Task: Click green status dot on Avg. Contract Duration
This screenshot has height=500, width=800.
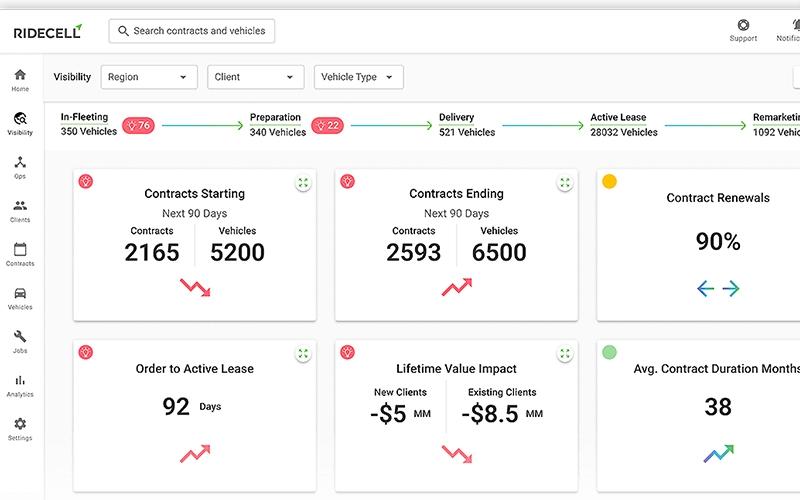Action: [609, 352]
